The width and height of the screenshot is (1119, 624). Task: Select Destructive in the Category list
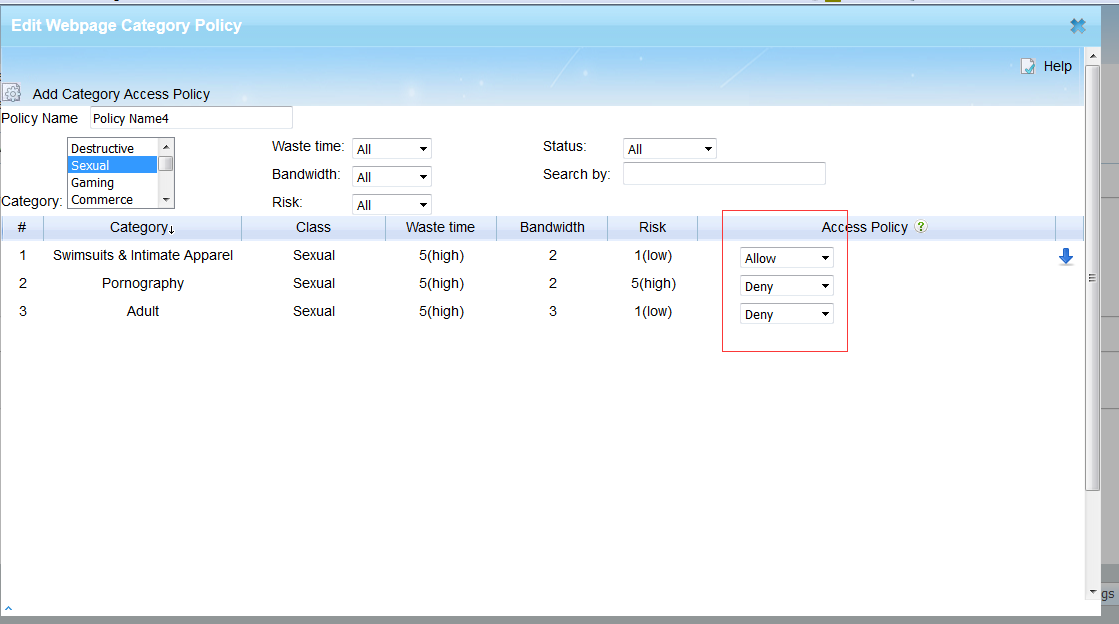click(112, 148)
